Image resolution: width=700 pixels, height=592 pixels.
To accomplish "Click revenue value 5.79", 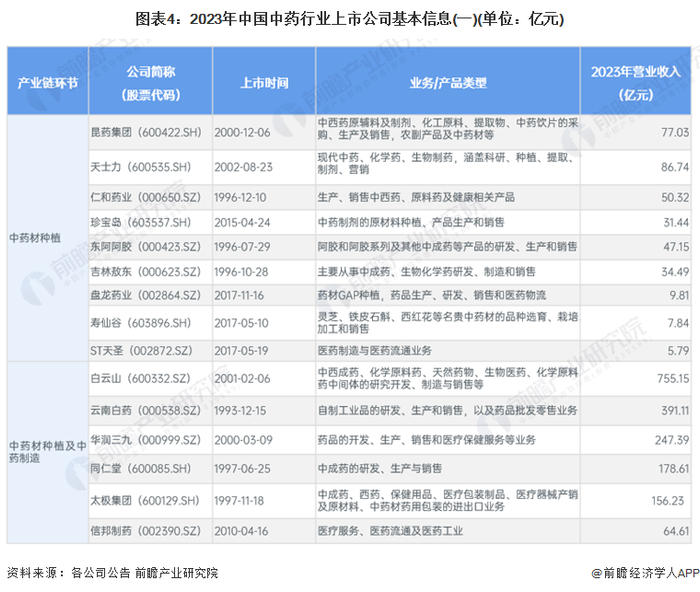I will [678, 351].
